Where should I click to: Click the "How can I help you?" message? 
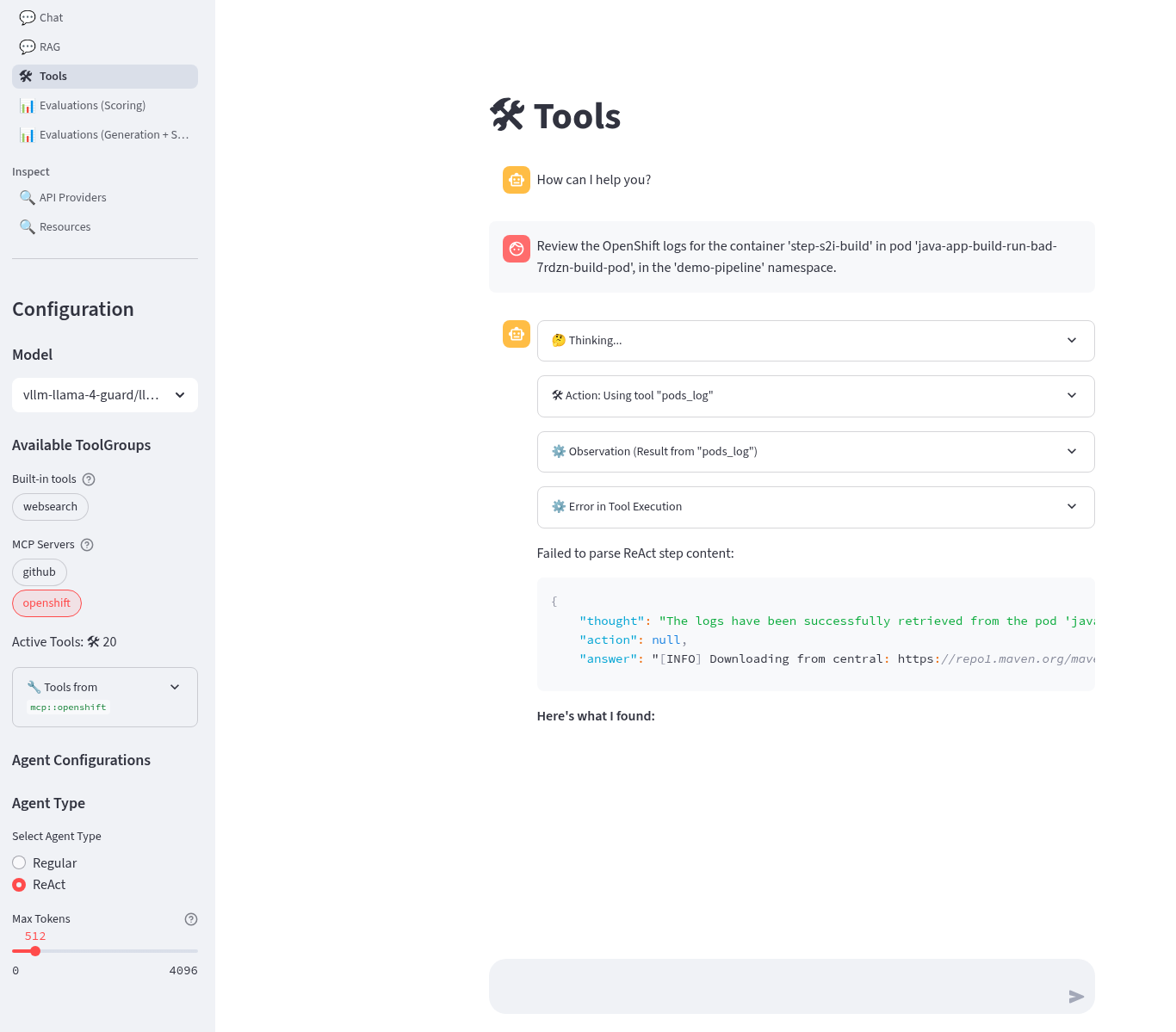(594, 180)
